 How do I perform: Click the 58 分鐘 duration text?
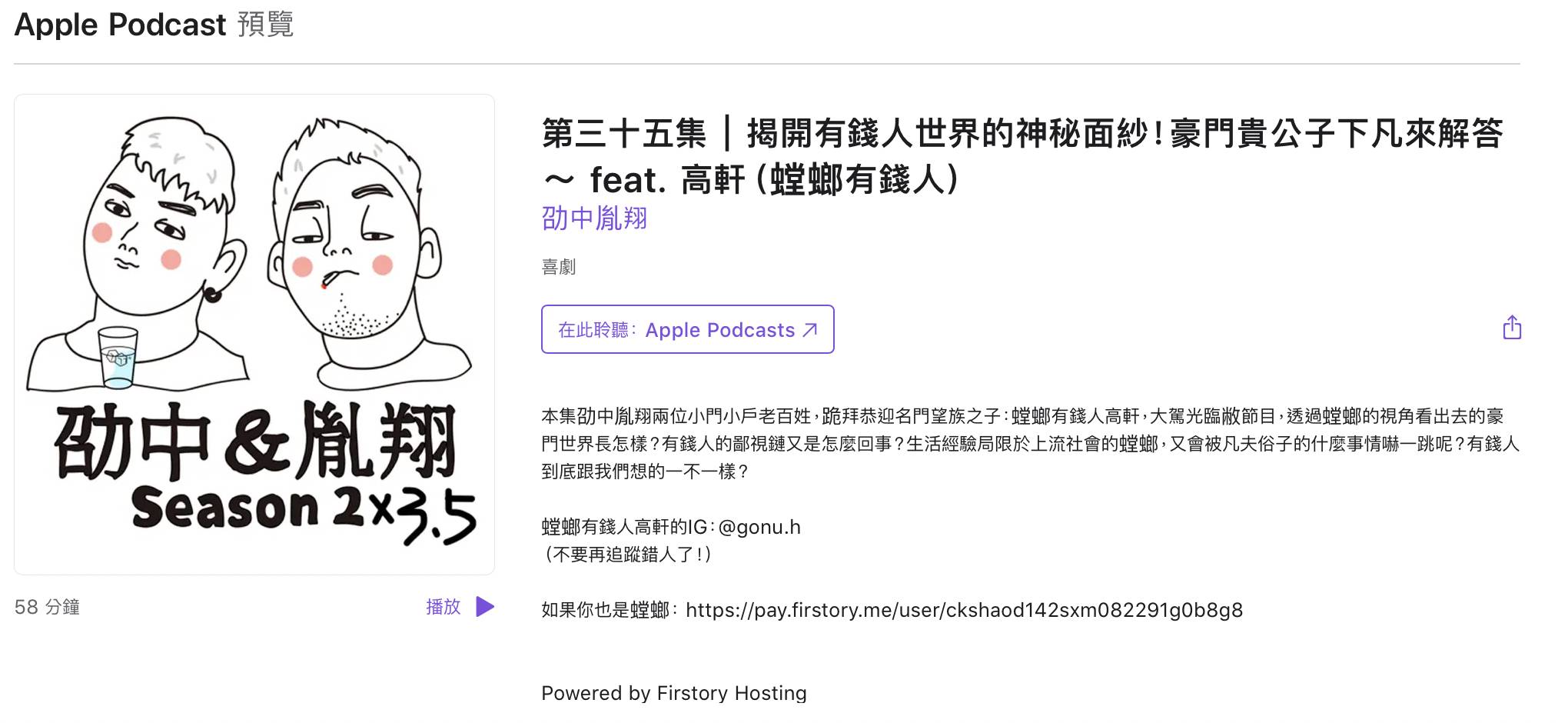coord(47,607)
